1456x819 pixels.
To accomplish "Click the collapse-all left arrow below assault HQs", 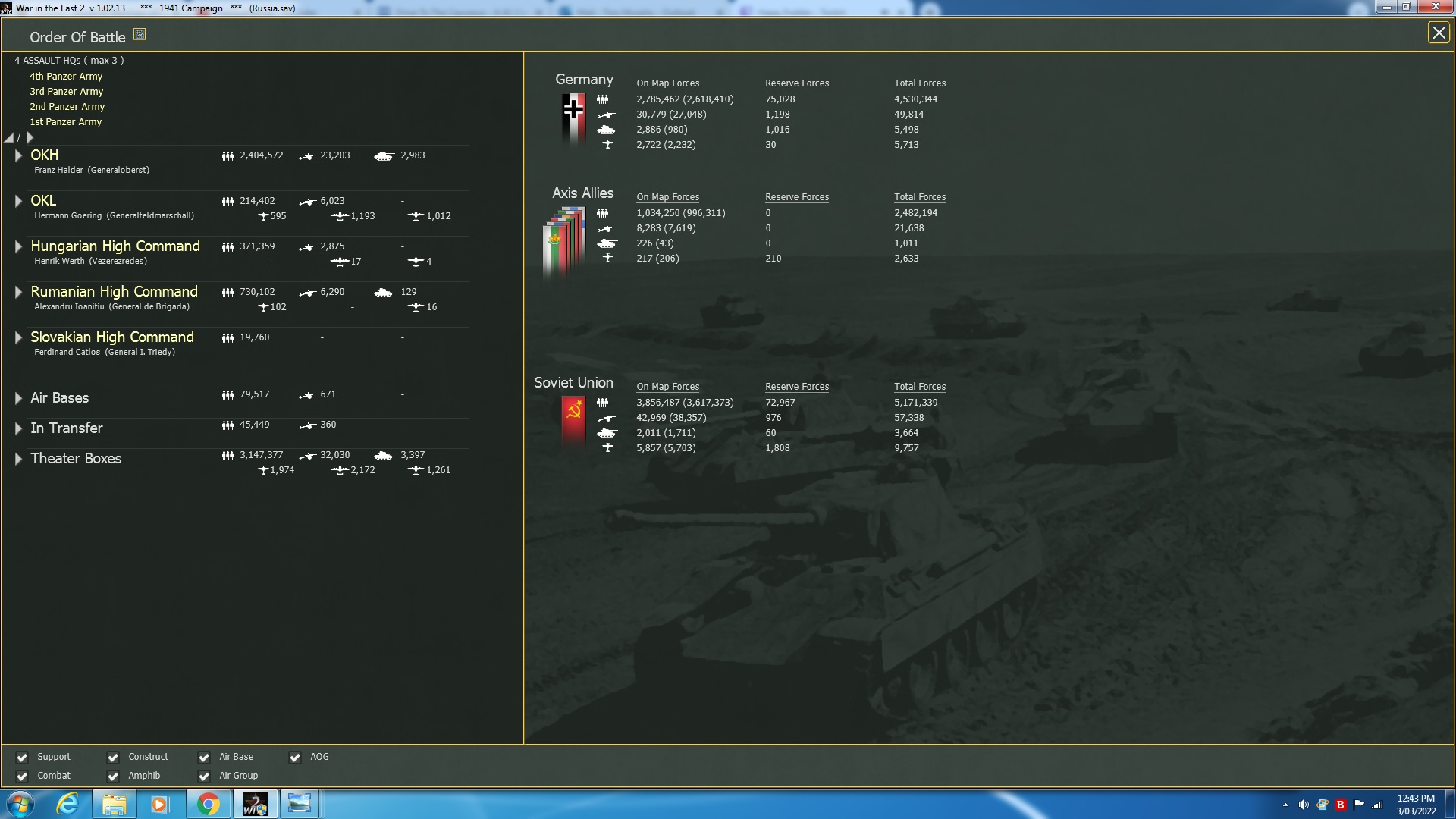I will tap(9, 137).
